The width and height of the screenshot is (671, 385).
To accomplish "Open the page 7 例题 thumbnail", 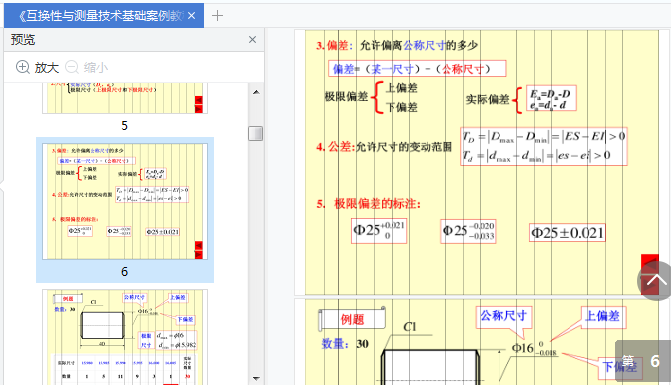I will click(x=125, y=337).
